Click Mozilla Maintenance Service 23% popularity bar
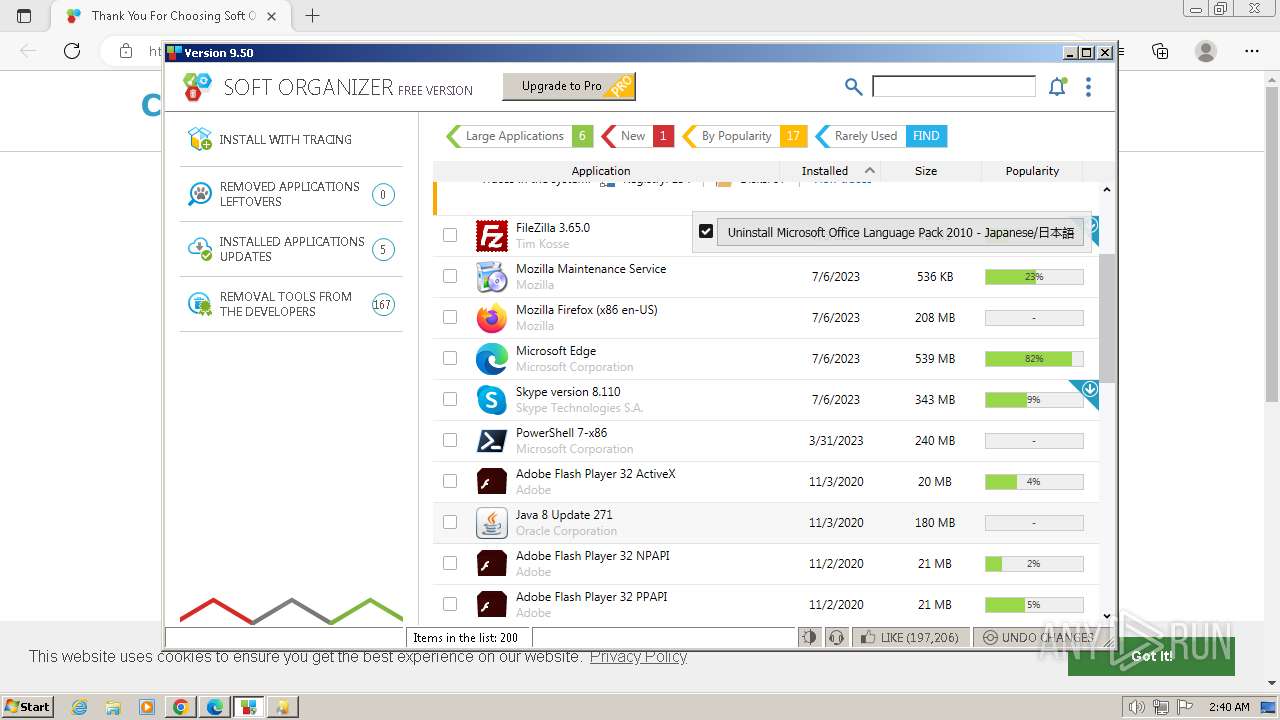This screenshot has height=720, width=1280. pos(1034,276)
